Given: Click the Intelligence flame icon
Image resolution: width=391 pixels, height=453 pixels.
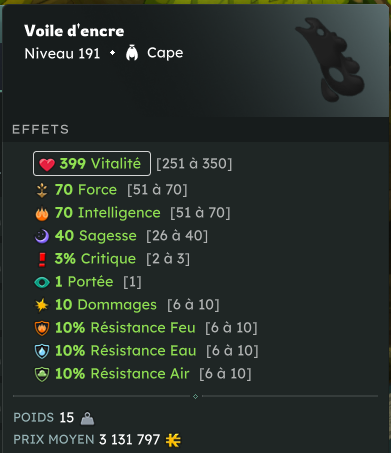Looking at the screenshot, I should 42,213.
